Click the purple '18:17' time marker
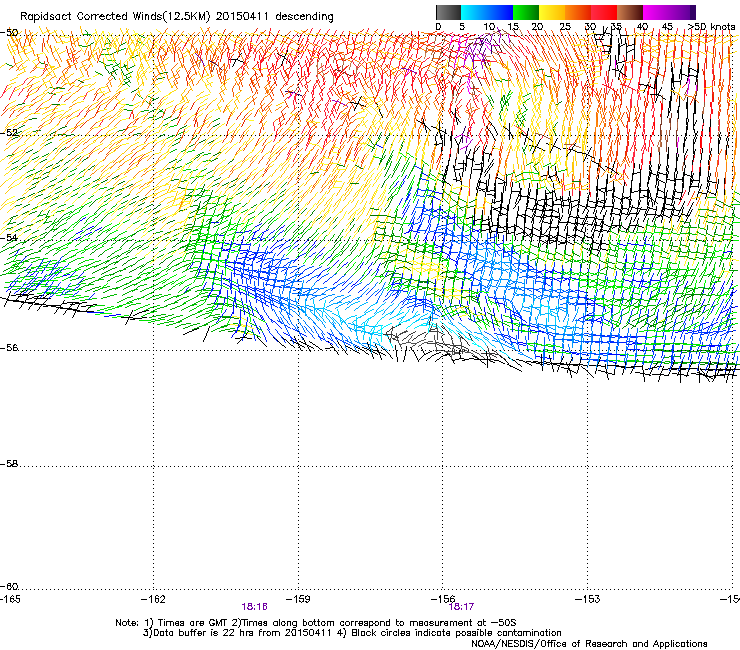 (x=461, y=607)
